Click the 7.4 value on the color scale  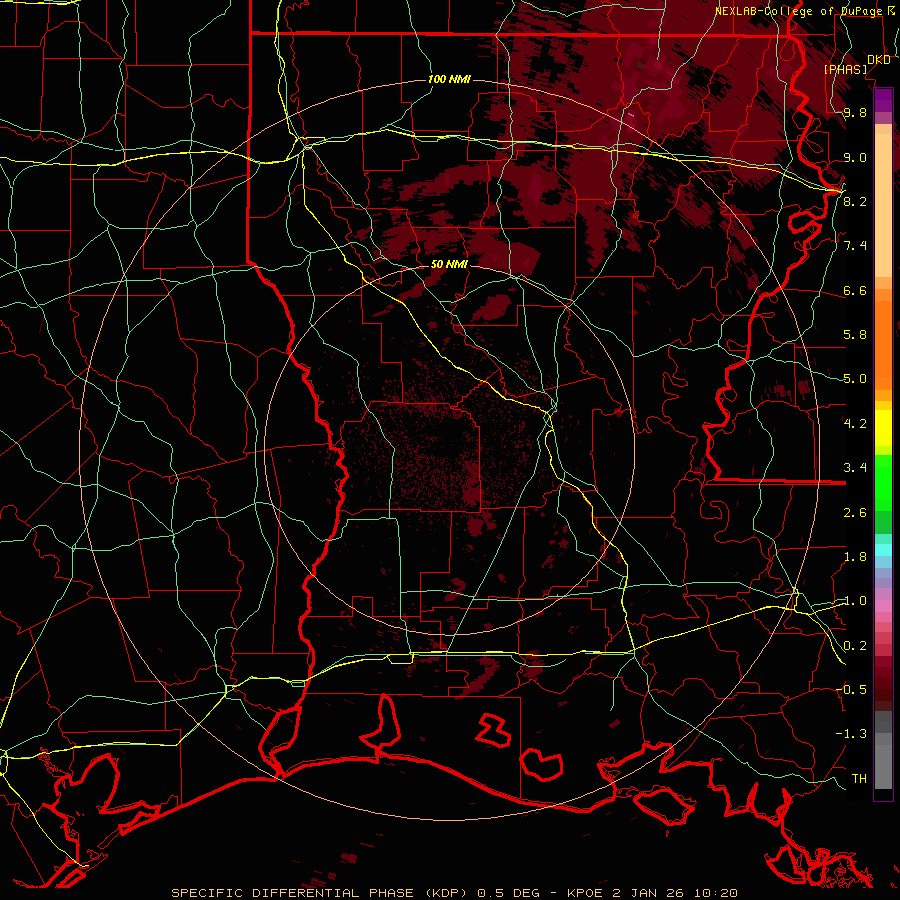855,246
